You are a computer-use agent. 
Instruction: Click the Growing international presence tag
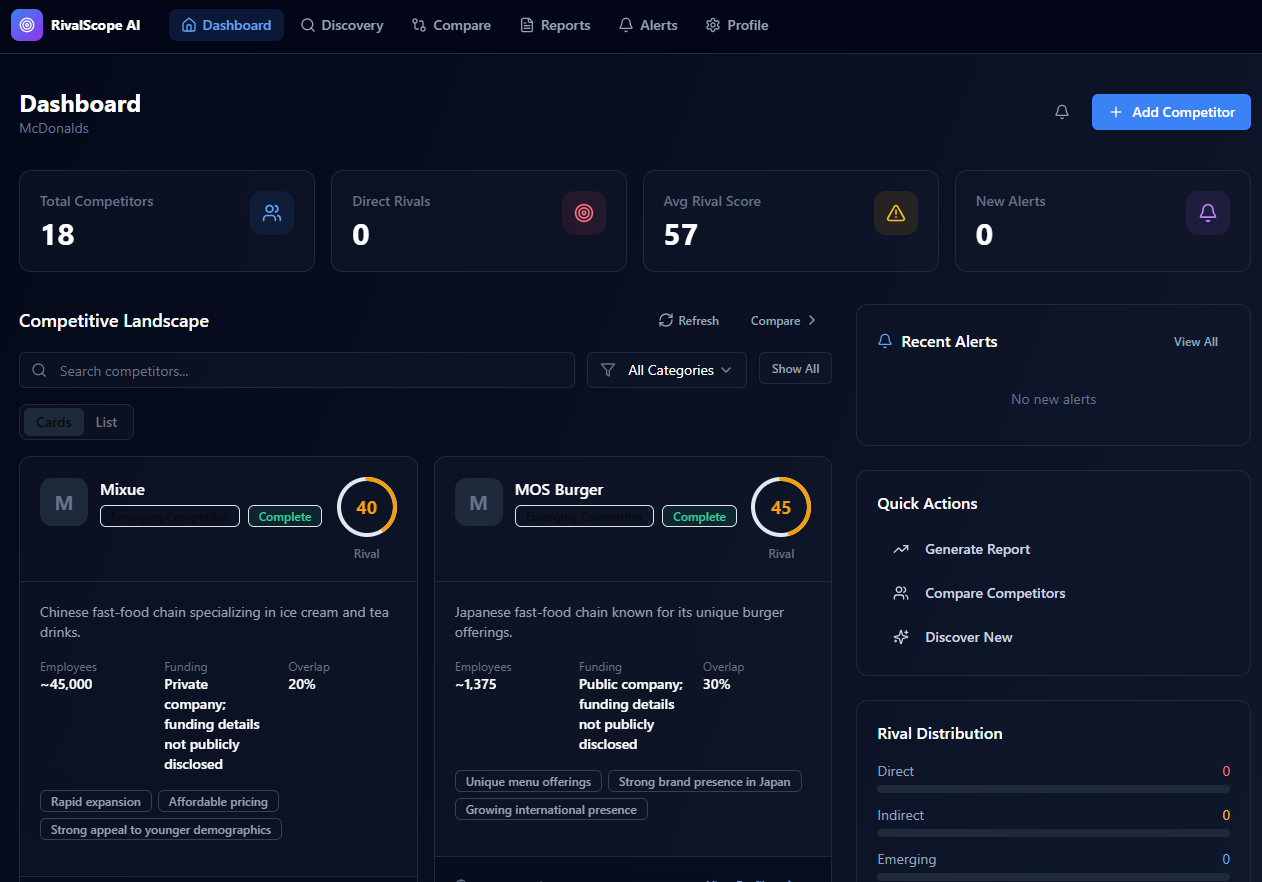tap(551, 809)
